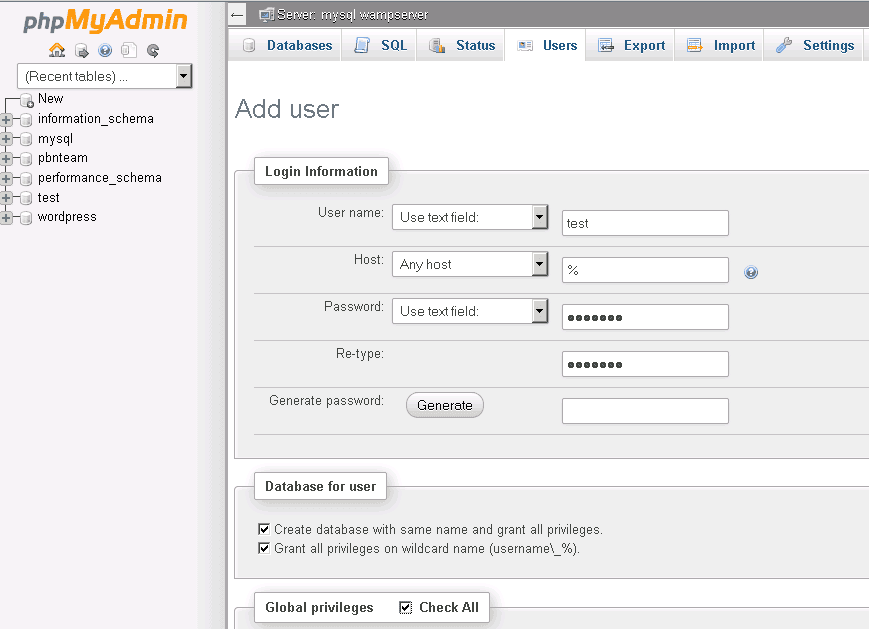Click the sidebar SQL document icon

129,51
